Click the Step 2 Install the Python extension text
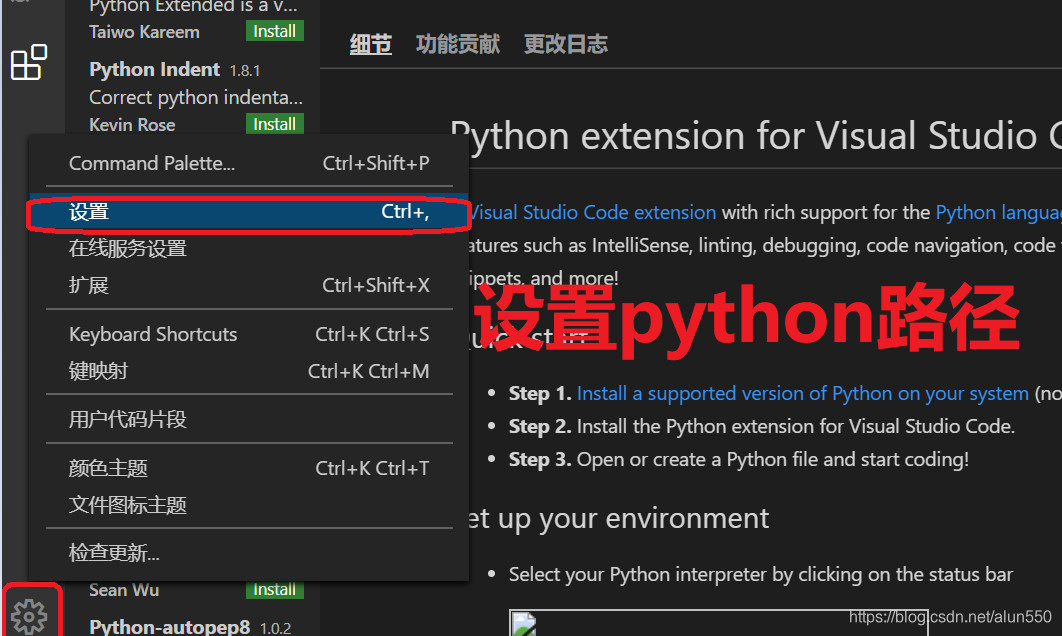This screenshot has width=1062, height=636. point(762,427)
